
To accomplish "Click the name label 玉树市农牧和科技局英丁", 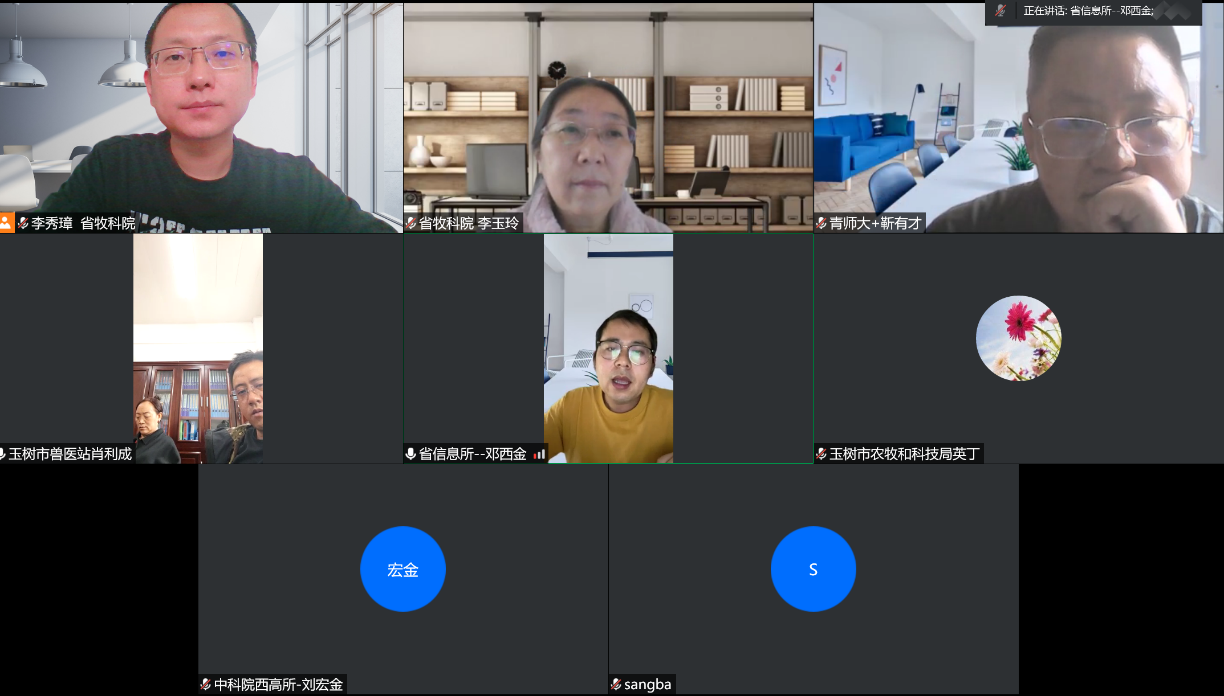I will pyautogui.click(x=905, y=454).
